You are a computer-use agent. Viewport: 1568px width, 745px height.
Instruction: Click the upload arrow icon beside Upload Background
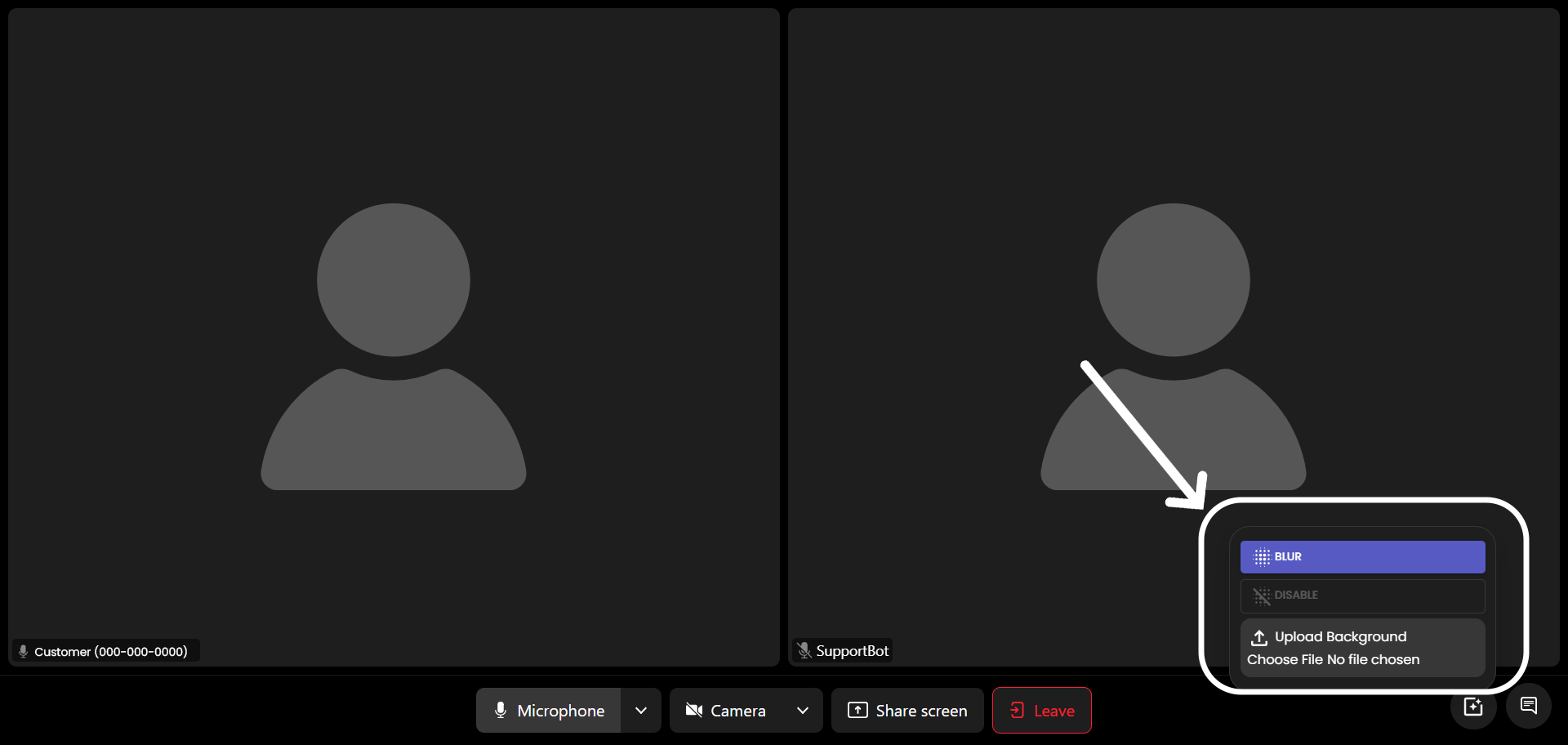[x=1259, y=637]
